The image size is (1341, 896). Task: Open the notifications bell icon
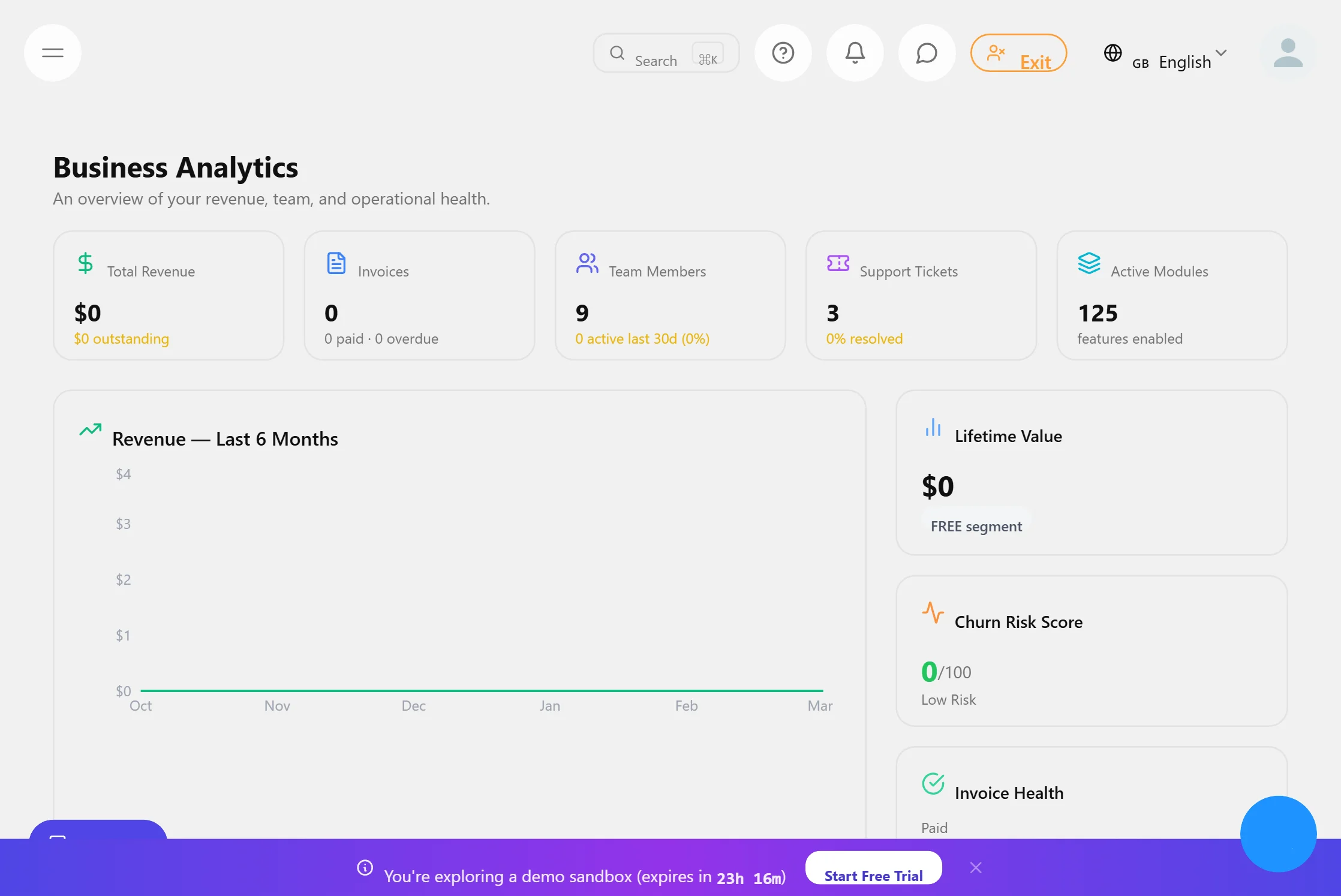pos(855,53)
